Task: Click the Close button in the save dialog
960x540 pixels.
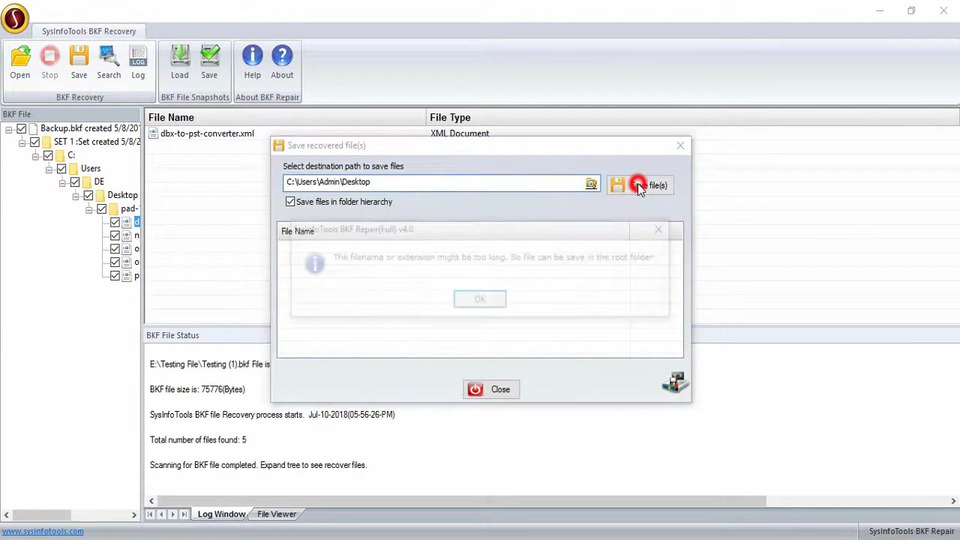Action: [x=491, y=389]
